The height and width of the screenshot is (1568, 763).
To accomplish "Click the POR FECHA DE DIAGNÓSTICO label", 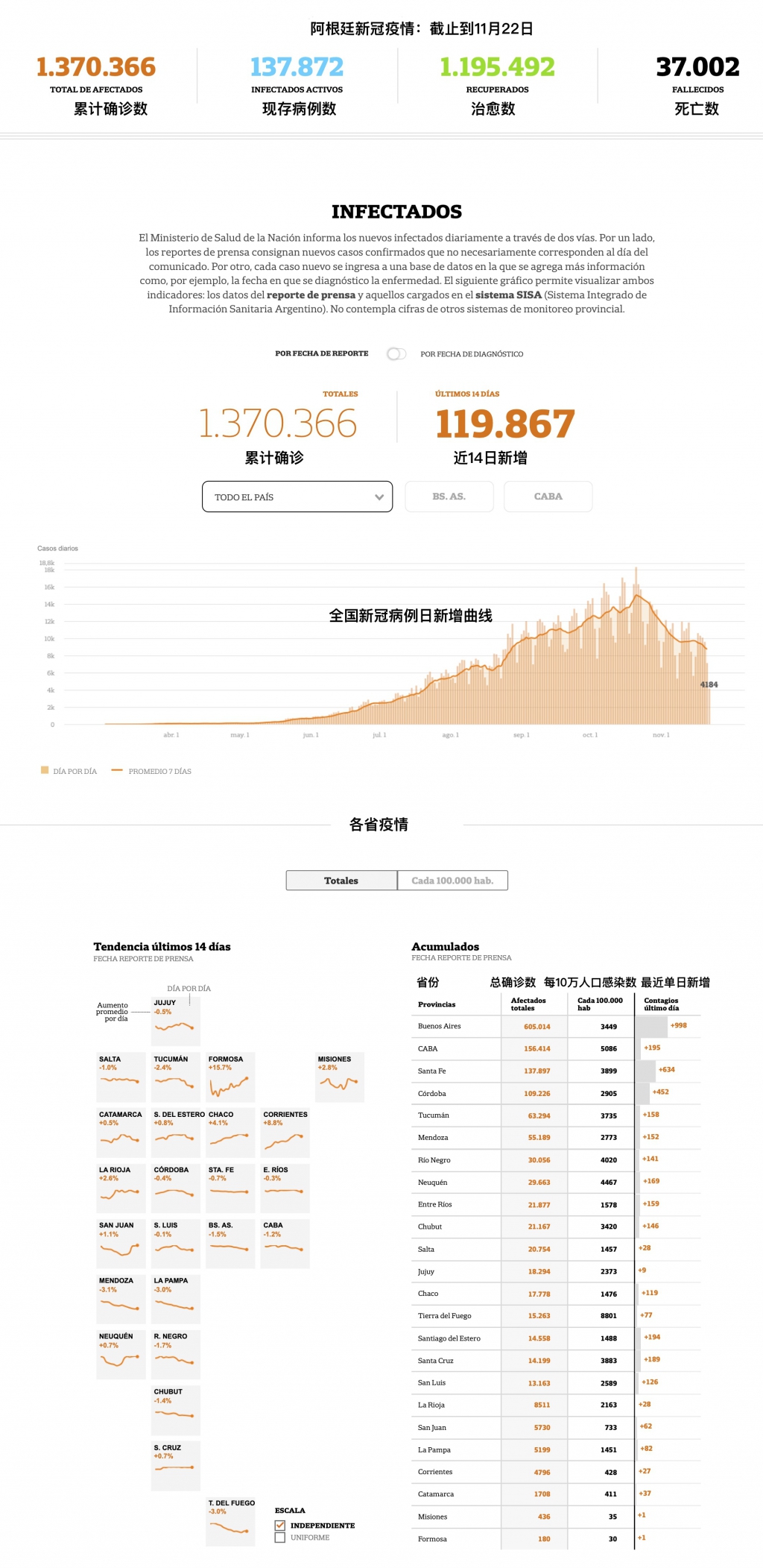I will pos(472,354).
